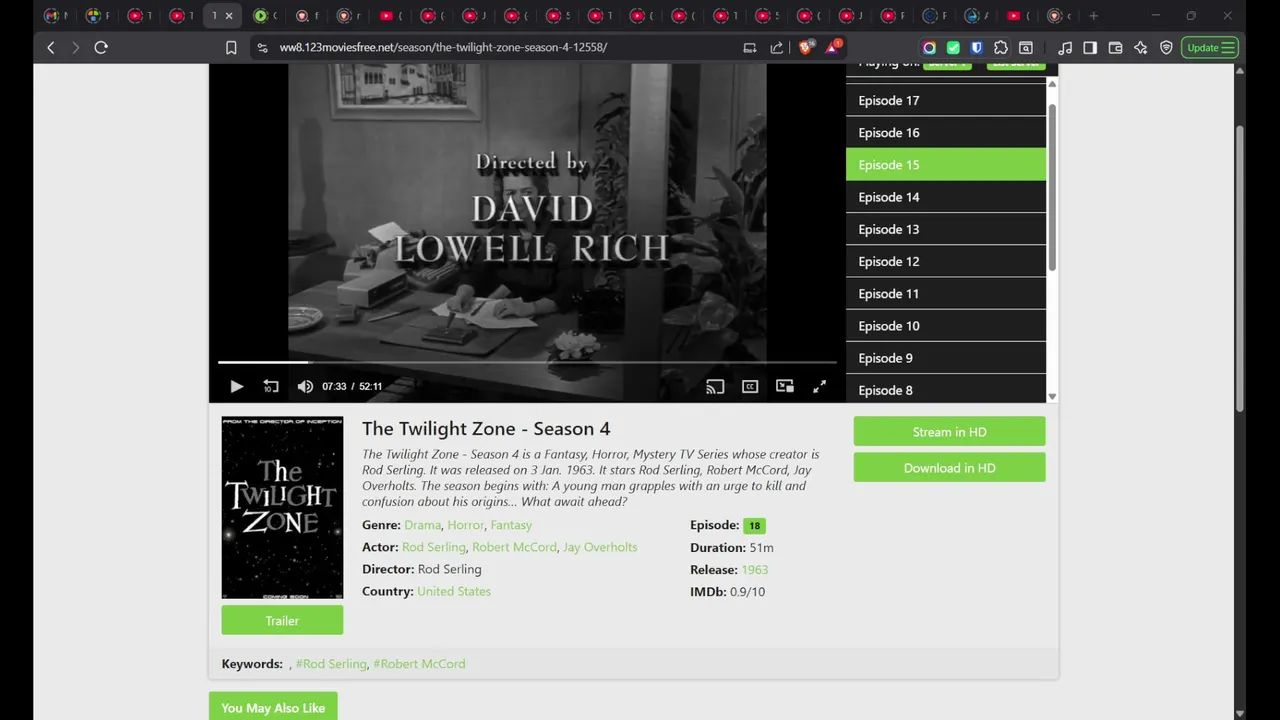
Task: Reload the current page
Action: [101, 47]
